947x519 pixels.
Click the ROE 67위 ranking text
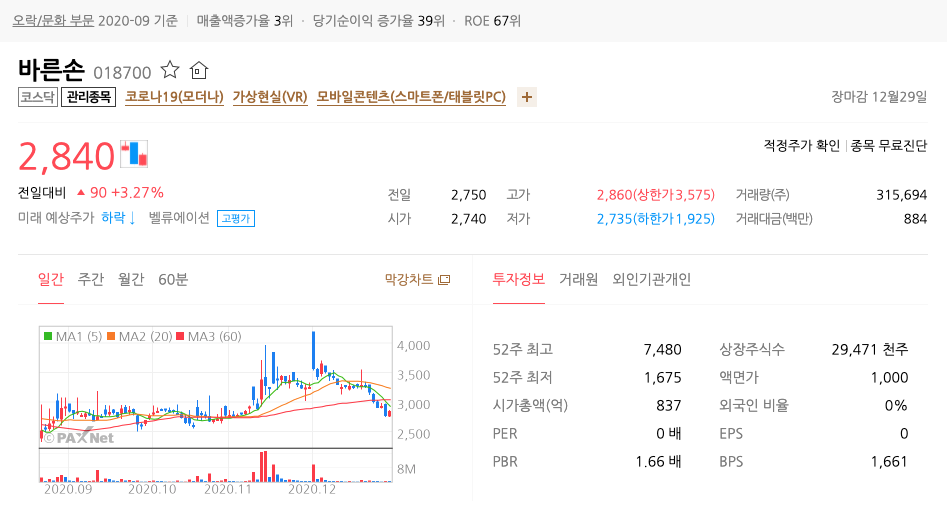click(x=492, y=21)
